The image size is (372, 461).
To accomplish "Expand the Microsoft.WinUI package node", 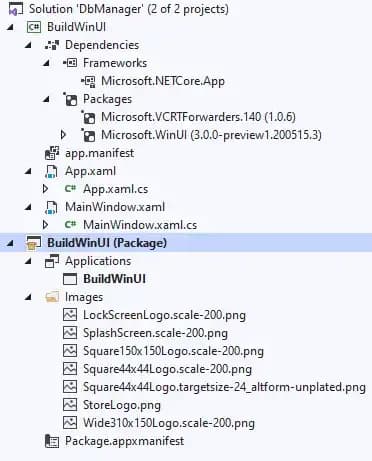I will pyautogui.click(x=63, y=135).
